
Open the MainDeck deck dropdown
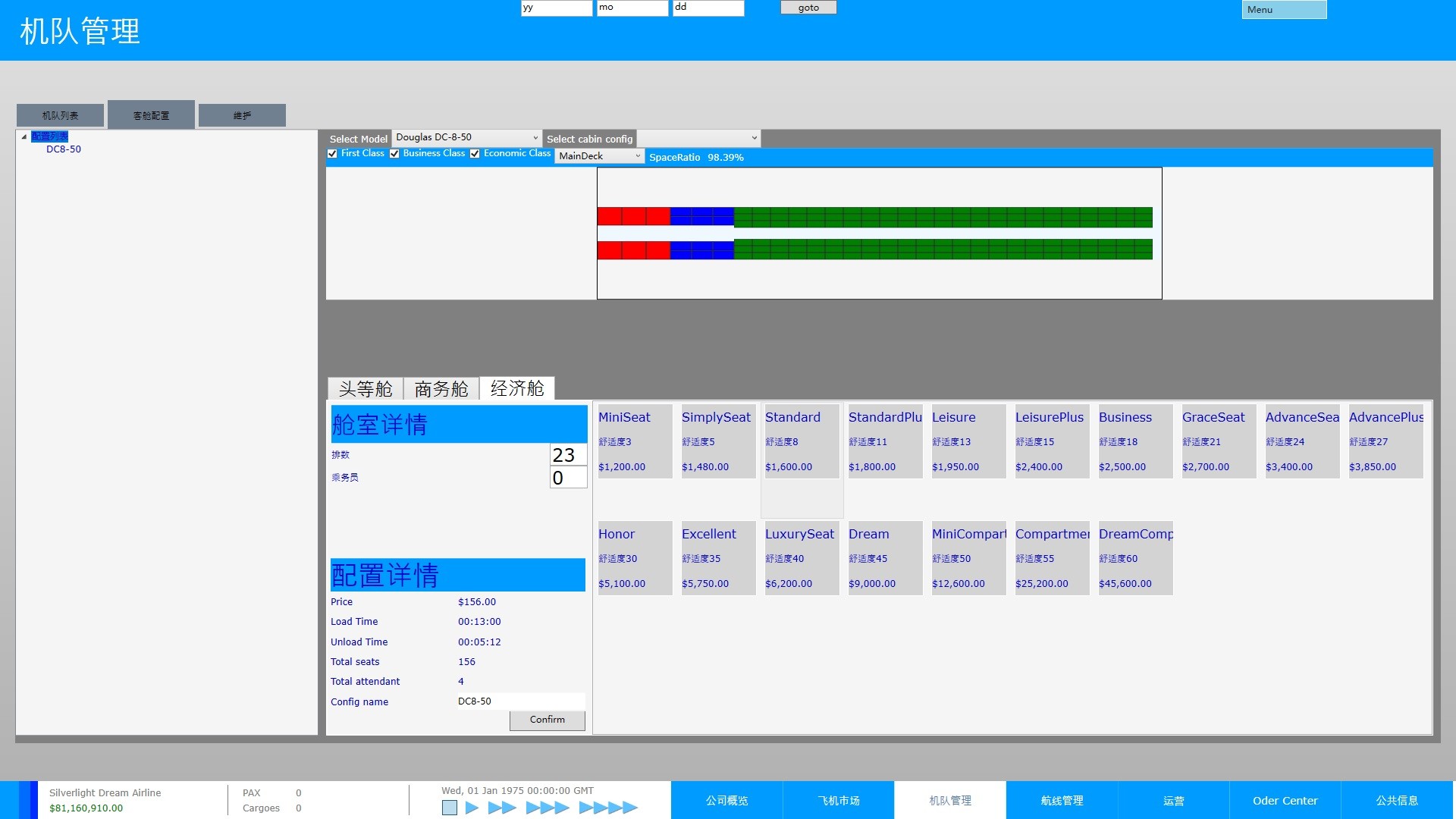599,156
